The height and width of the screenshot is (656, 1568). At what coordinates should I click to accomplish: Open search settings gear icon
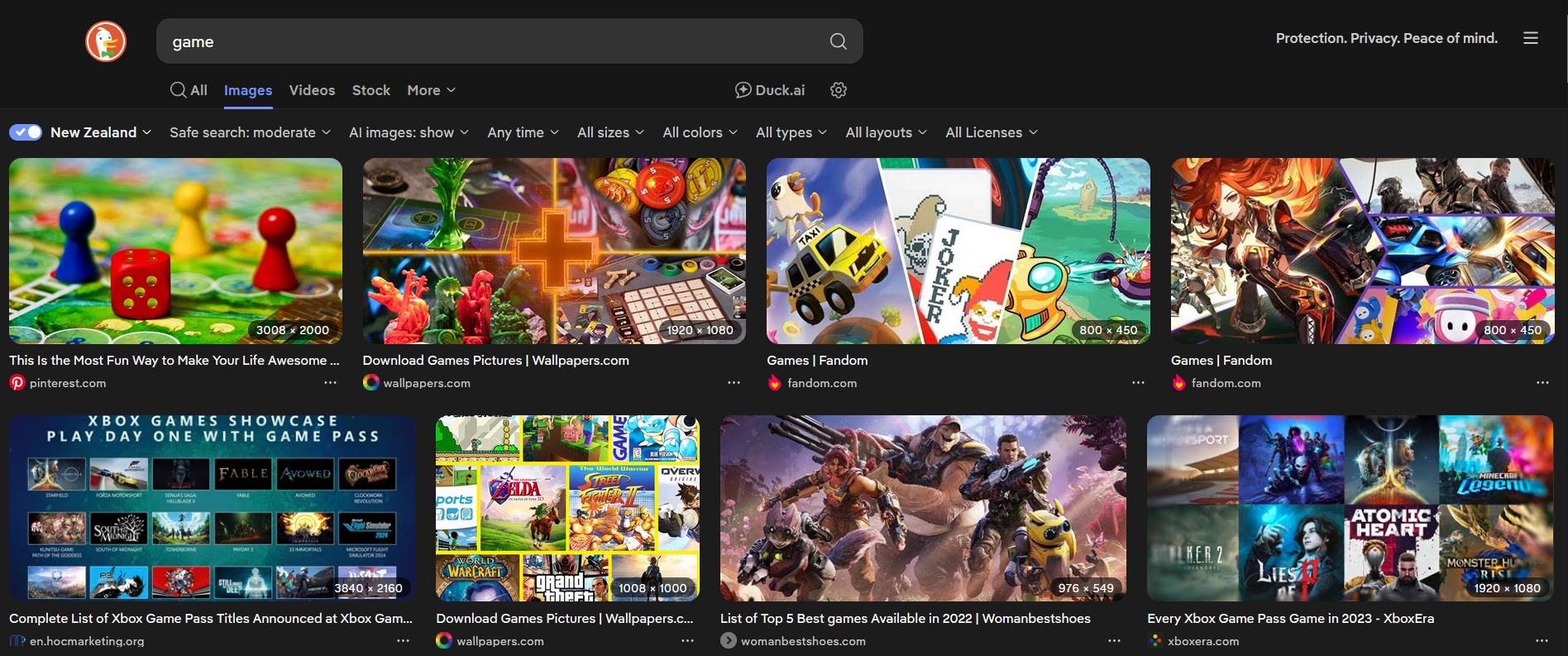click(839, 90)
